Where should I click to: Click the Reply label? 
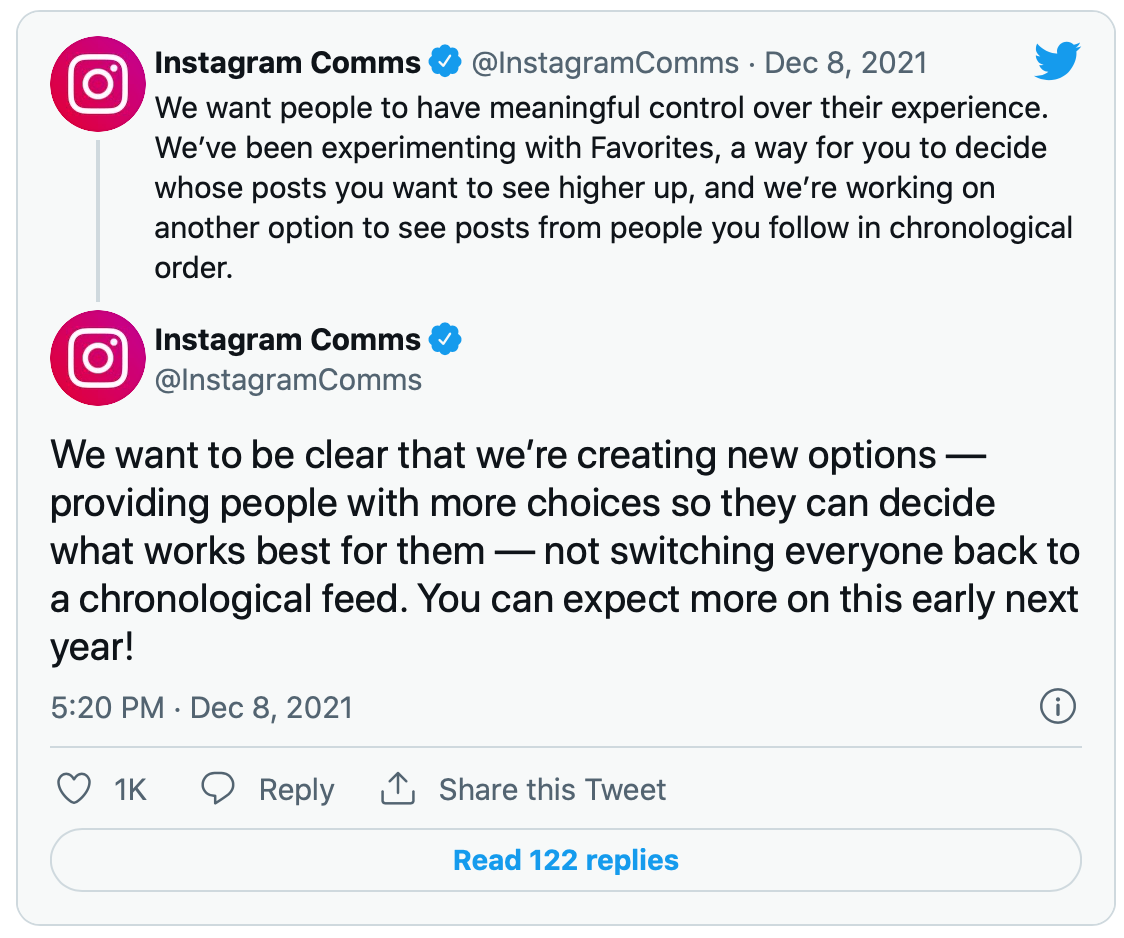(x=295, y=789)
